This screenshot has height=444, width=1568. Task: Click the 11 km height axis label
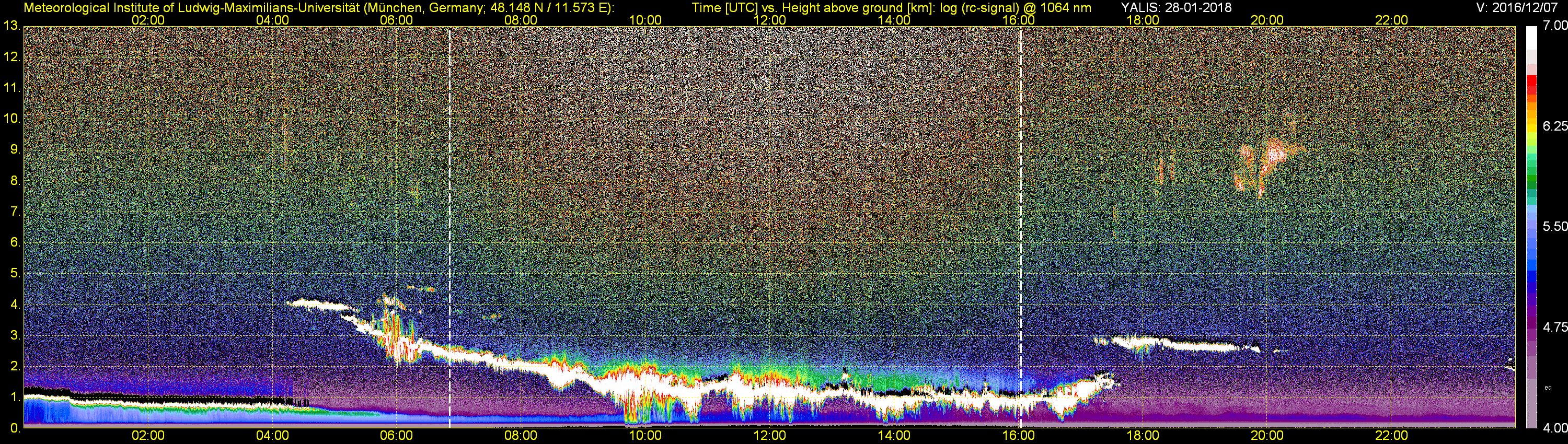[x=11, y=88]
